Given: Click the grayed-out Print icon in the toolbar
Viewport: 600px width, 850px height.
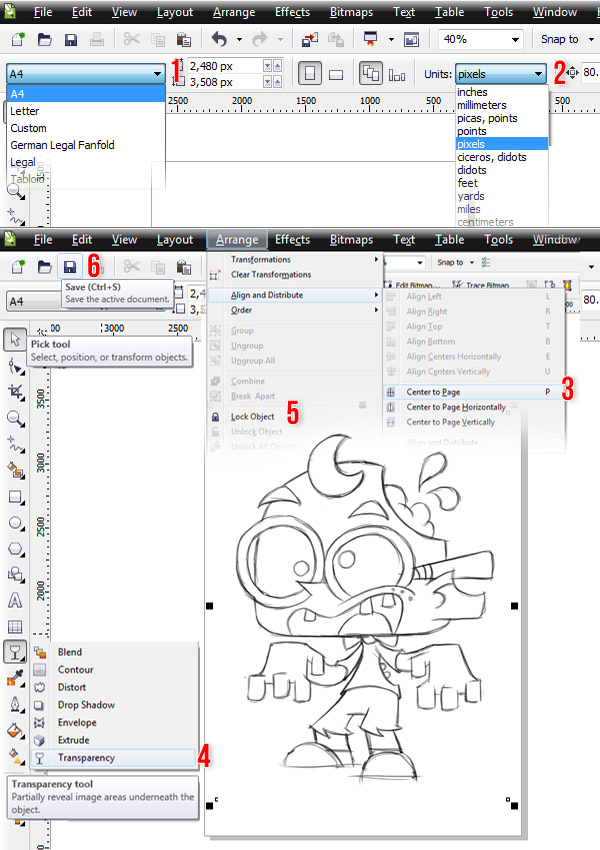Looking at the screenshot, I should click(x=97, y=39).
